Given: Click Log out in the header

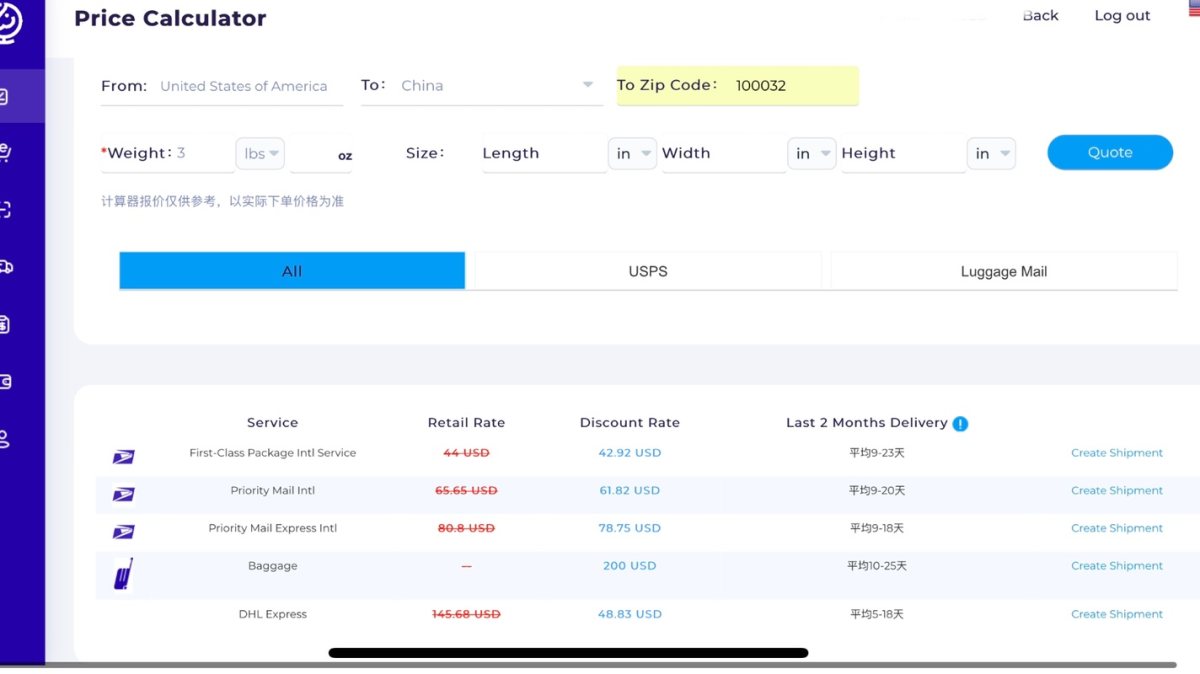Looking at the screenshot, I should click(x=1122, y=16).
